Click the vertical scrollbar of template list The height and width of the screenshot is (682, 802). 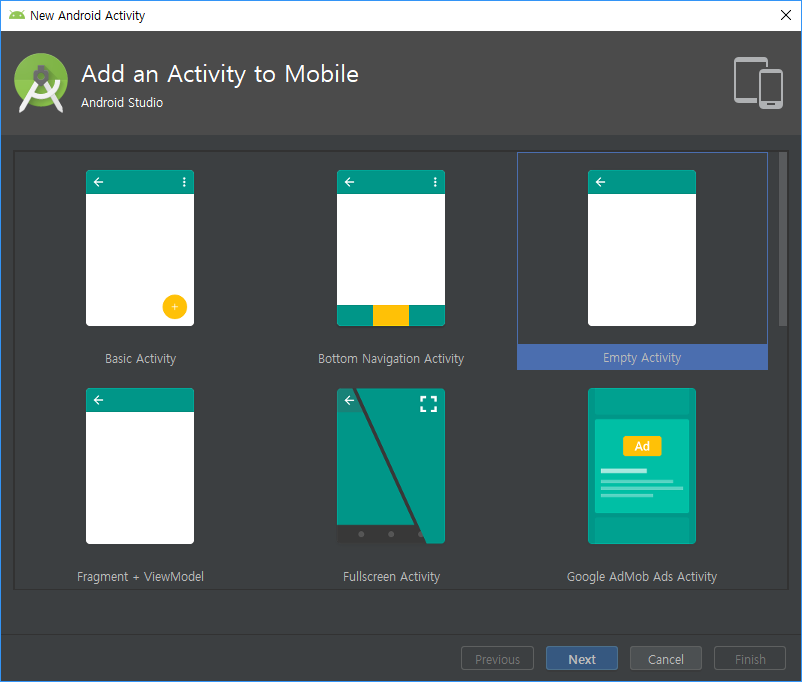(783, 239)
